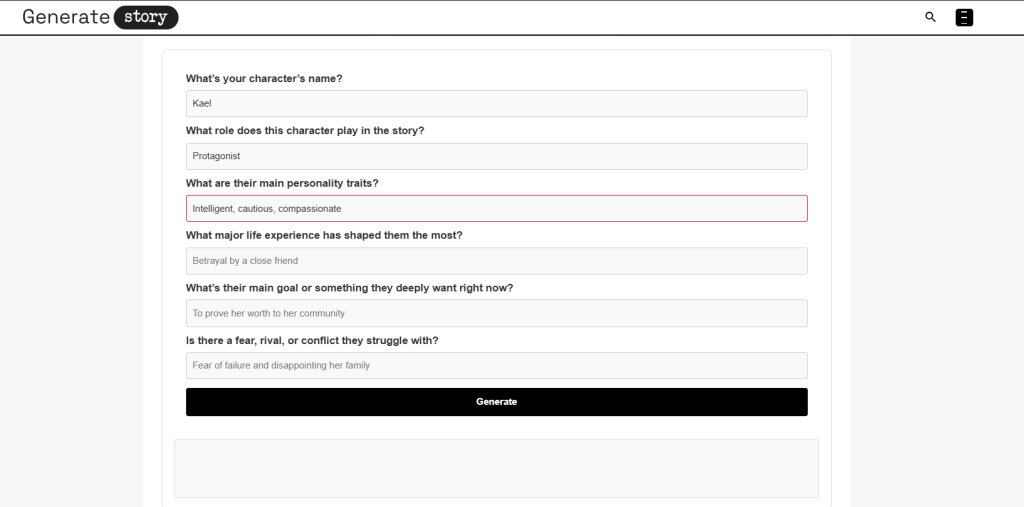Click the empty story output box
The height and width of the screenshot is (507, 1024).
(496, 468)
